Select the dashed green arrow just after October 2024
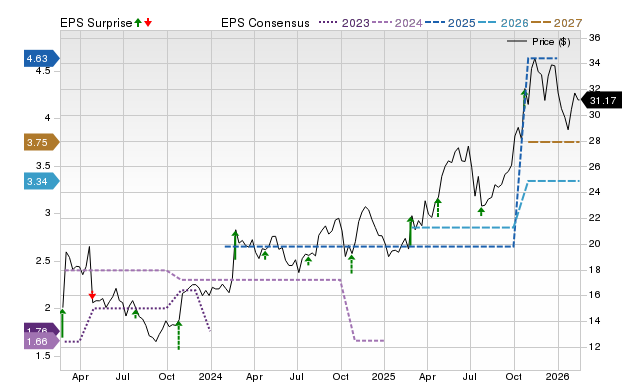Viewport: 640px width, 382px height. pyautogui.click(x=351, y=264)
